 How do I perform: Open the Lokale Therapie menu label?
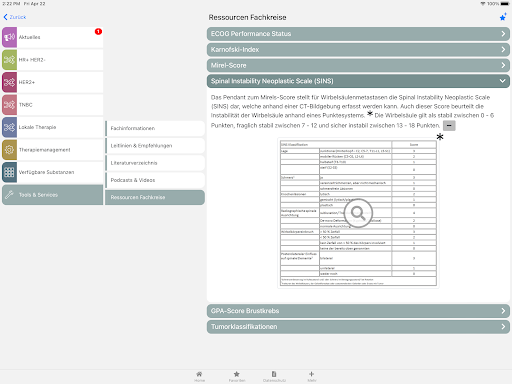click(x=37, y=127)
